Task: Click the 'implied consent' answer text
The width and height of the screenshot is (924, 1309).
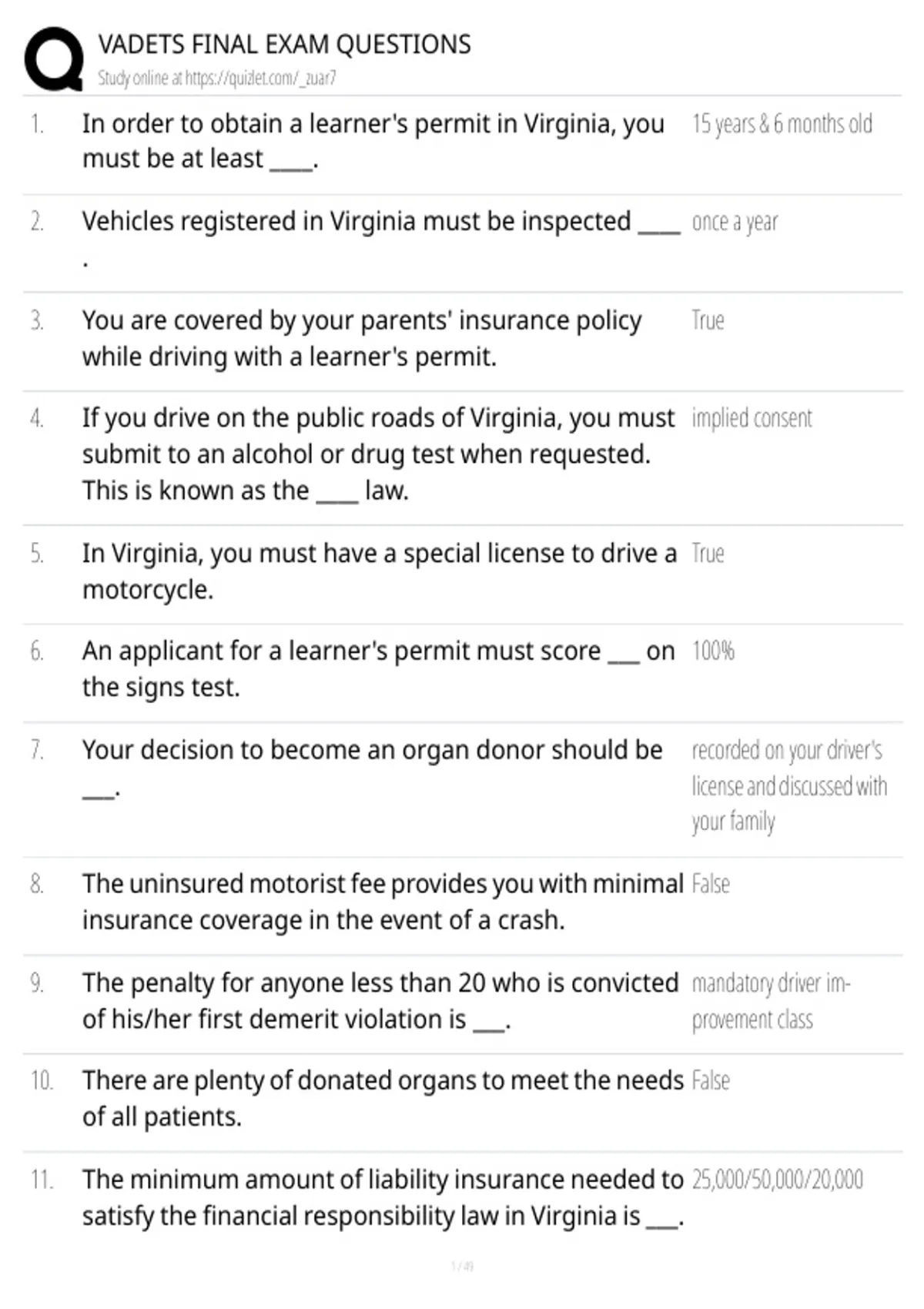Action: [752, 418]
